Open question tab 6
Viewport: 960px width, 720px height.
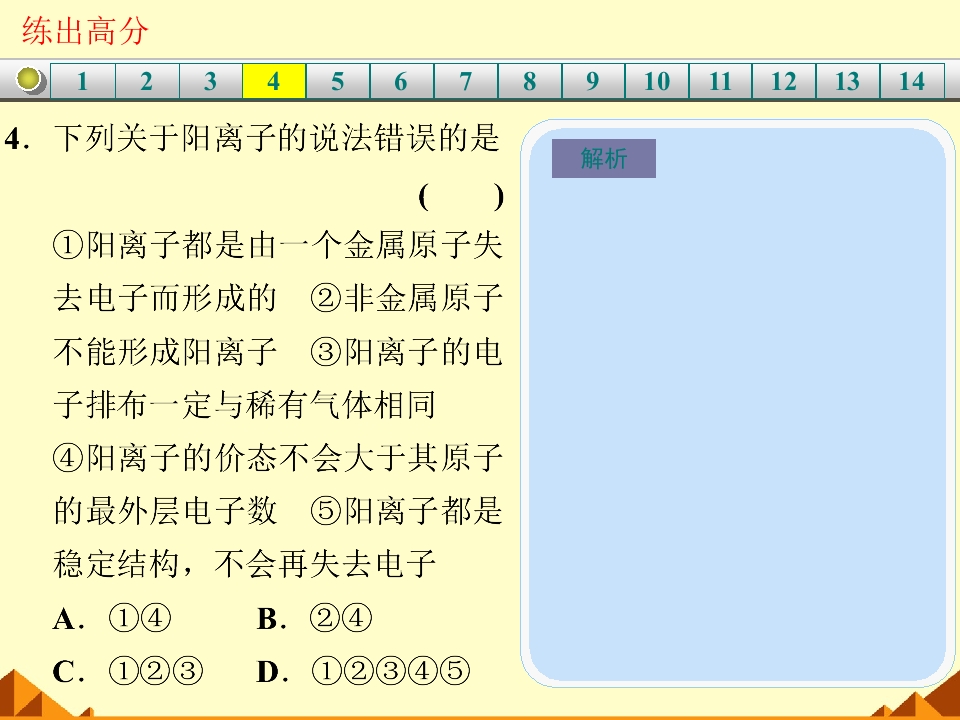coord(401,82)
